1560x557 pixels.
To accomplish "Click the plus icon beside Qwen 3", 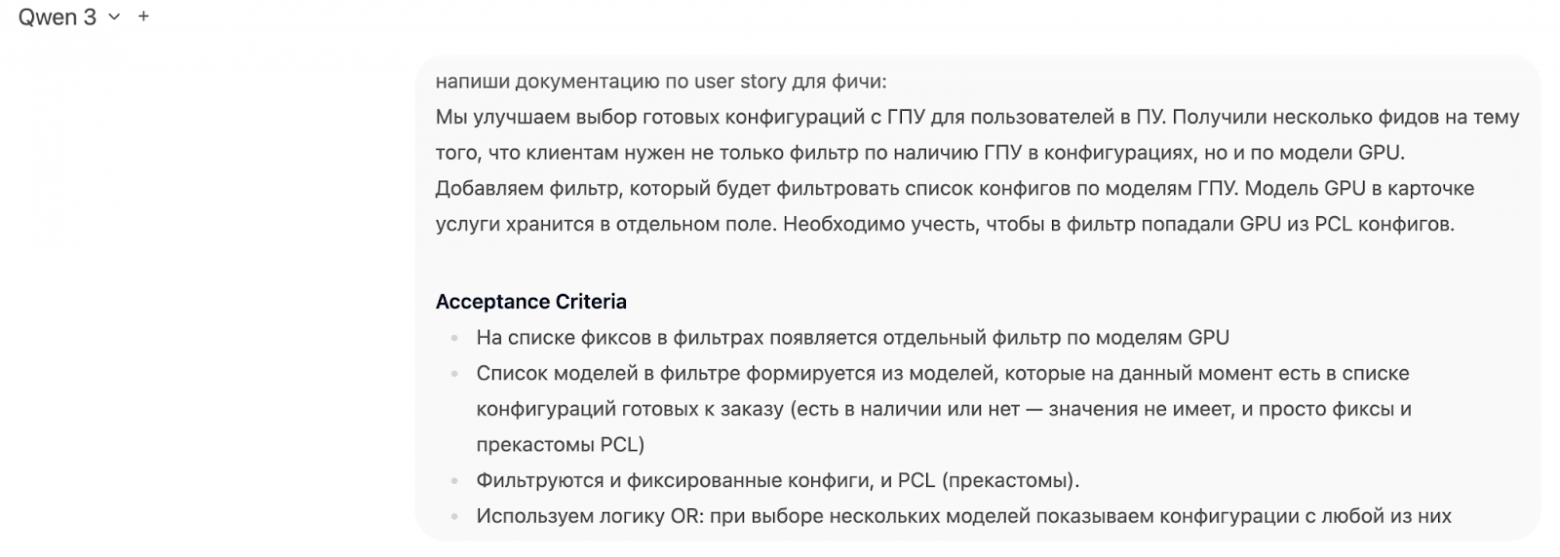I will [x=144, y=17].
